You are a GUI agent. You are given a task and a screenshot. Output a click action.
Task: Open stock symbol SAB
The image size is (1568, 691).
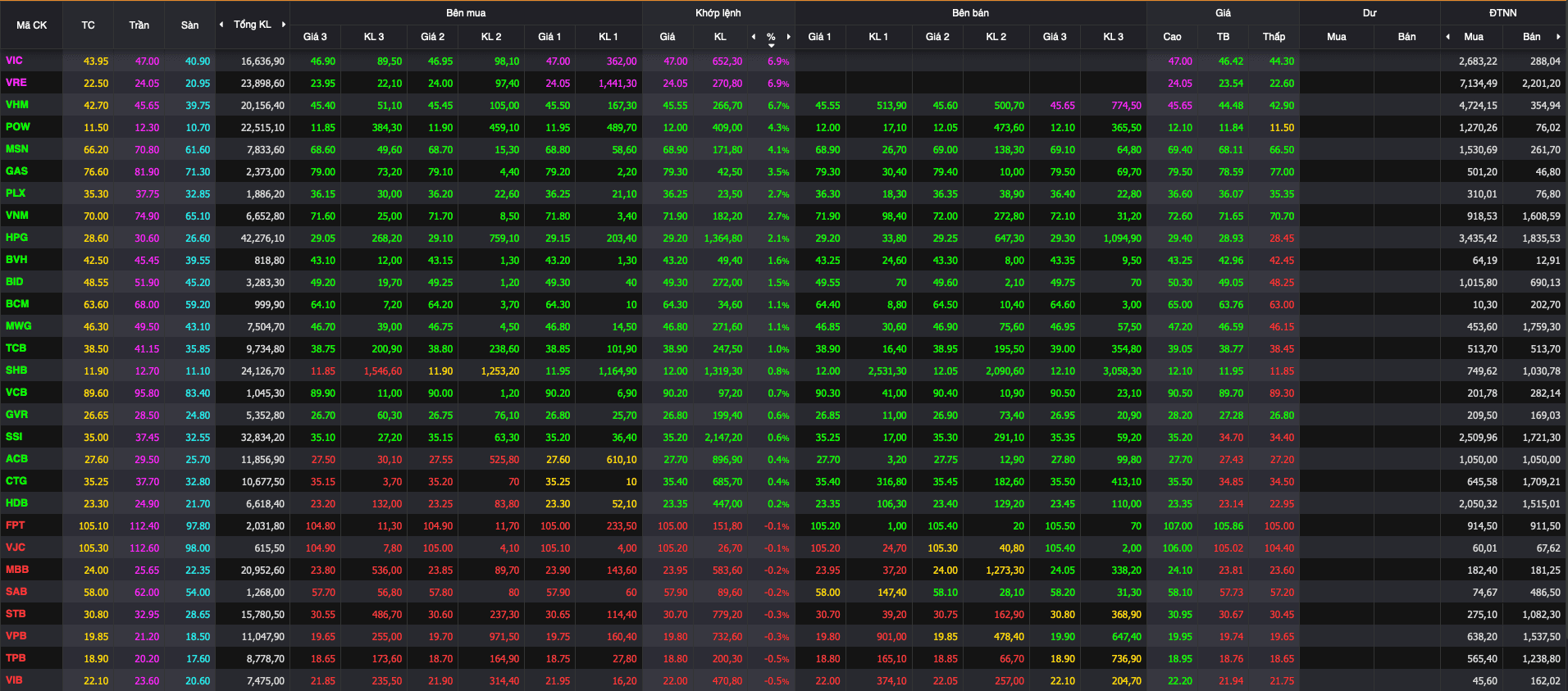tap(16, 592)
